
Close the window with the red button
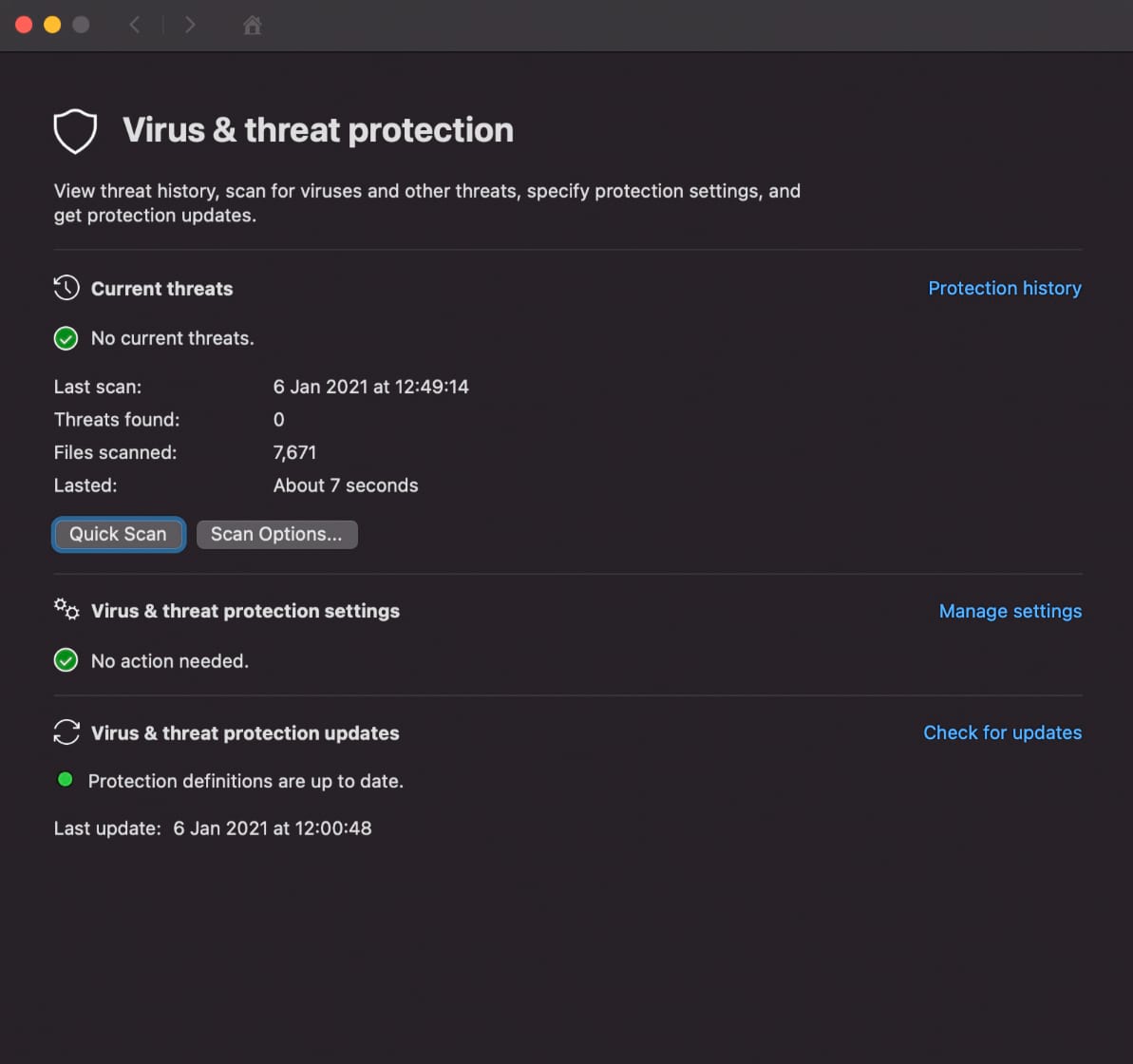(x=24, y=26)
